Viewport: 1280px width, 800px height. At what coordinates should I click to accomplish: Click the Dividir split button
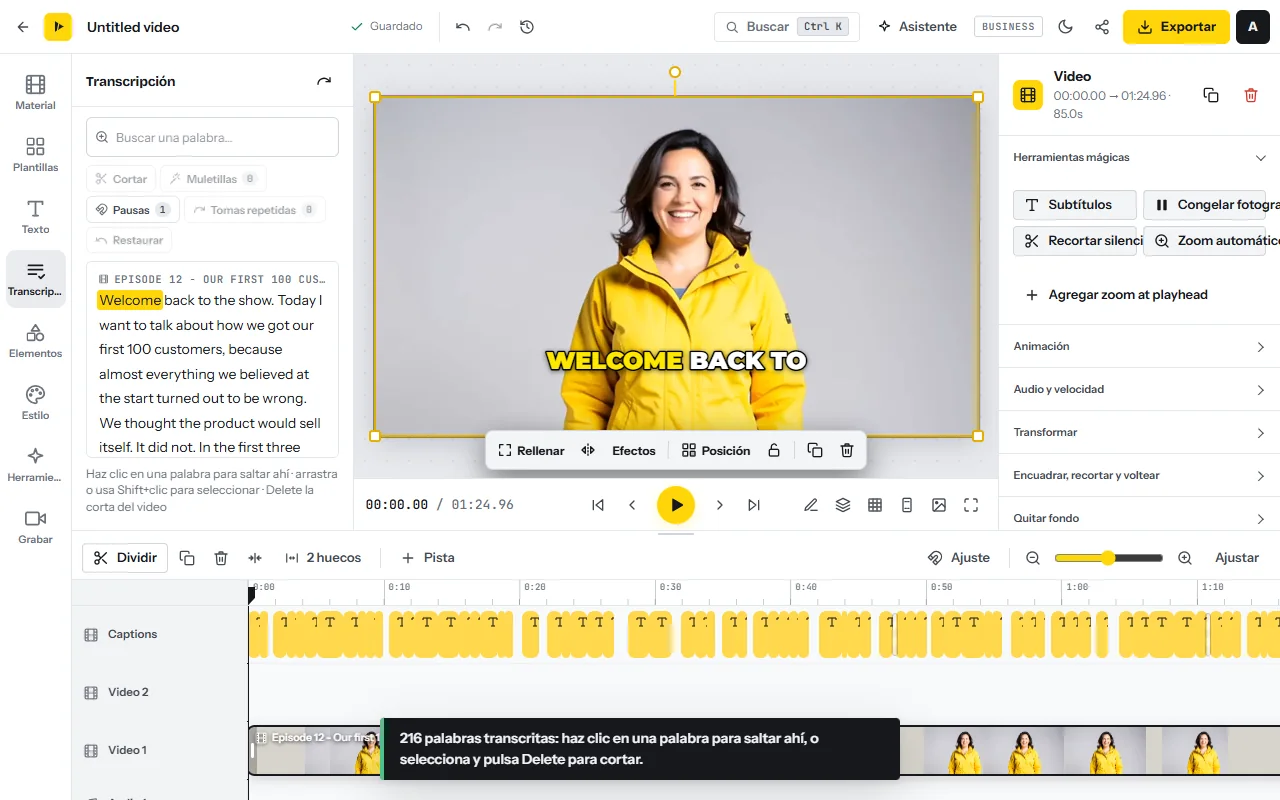pyautogui.click(x=125, y=558)
